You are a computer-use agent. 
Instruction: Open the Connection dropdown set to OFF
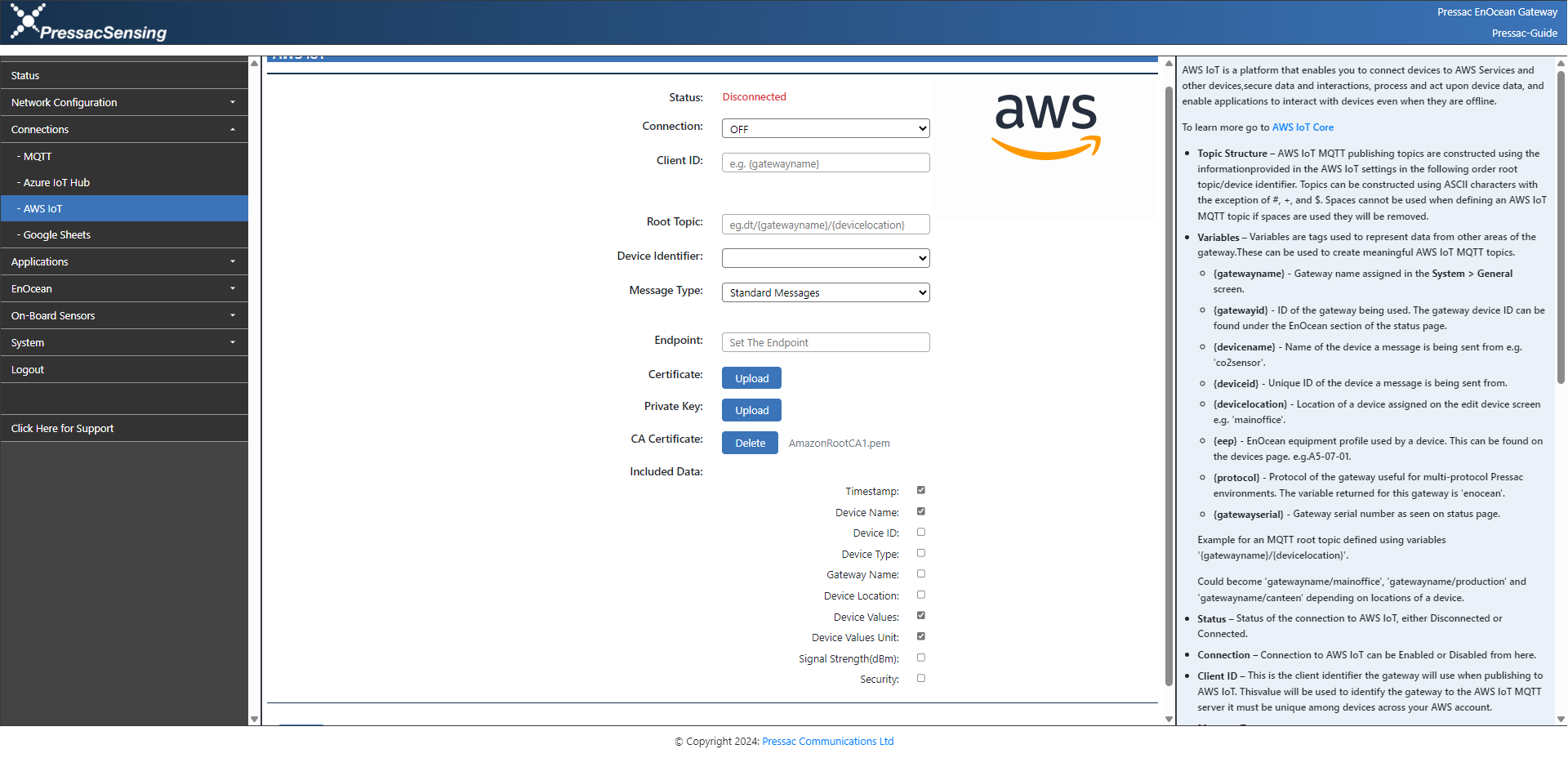[x=825, y=128]
